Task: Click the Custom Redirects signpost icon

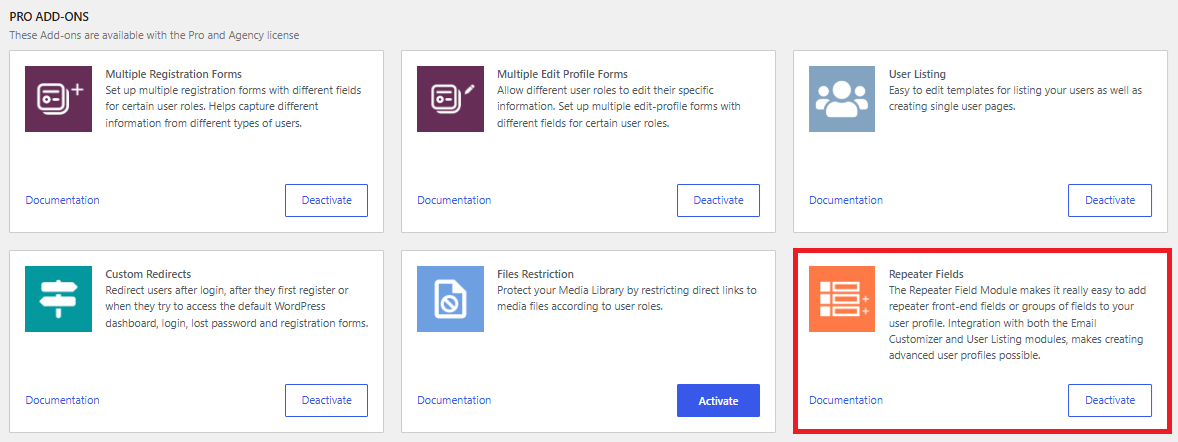Action: 58,299
